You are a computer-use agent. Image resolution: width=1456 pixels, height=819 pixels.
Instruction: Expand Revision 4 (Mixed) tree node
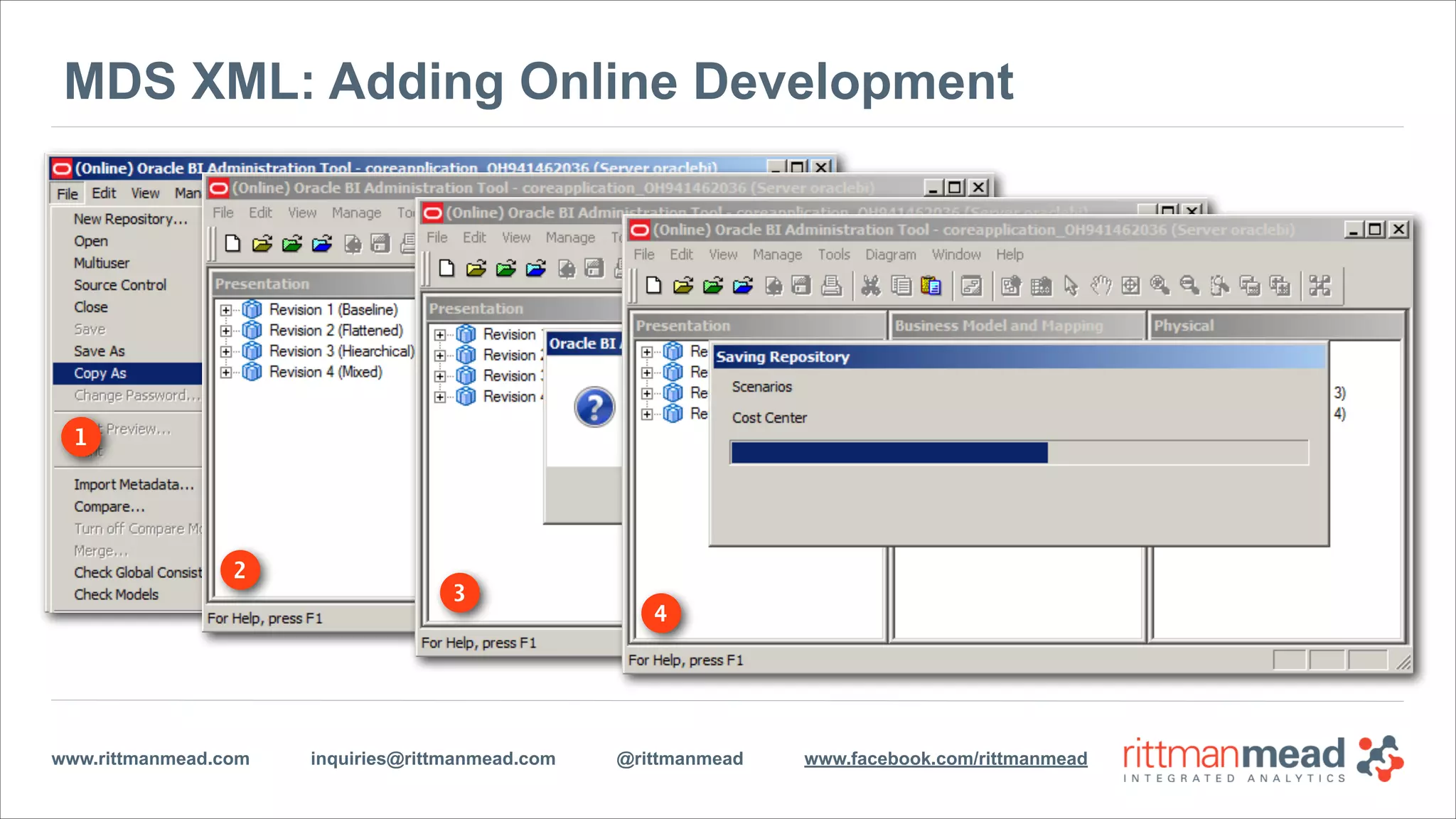[x=226, y=372]
